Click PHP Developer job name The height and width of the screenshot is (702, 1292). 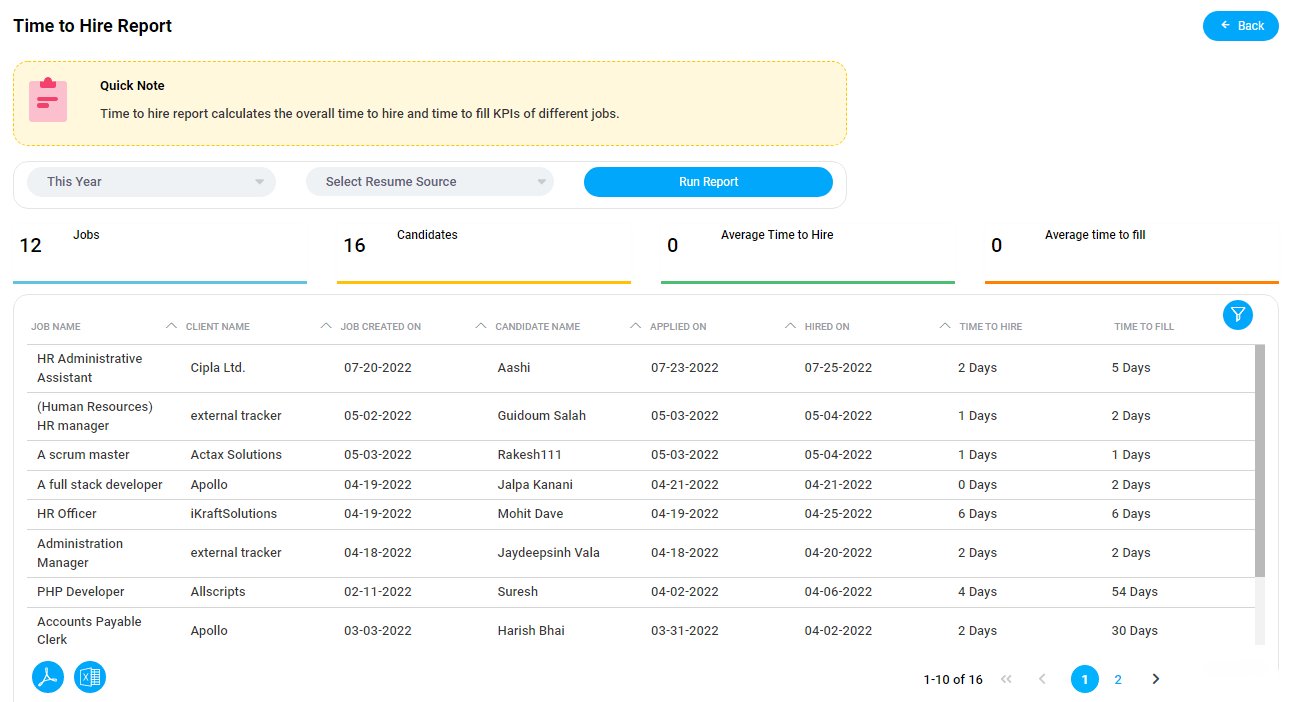click(x=81, y=592)
